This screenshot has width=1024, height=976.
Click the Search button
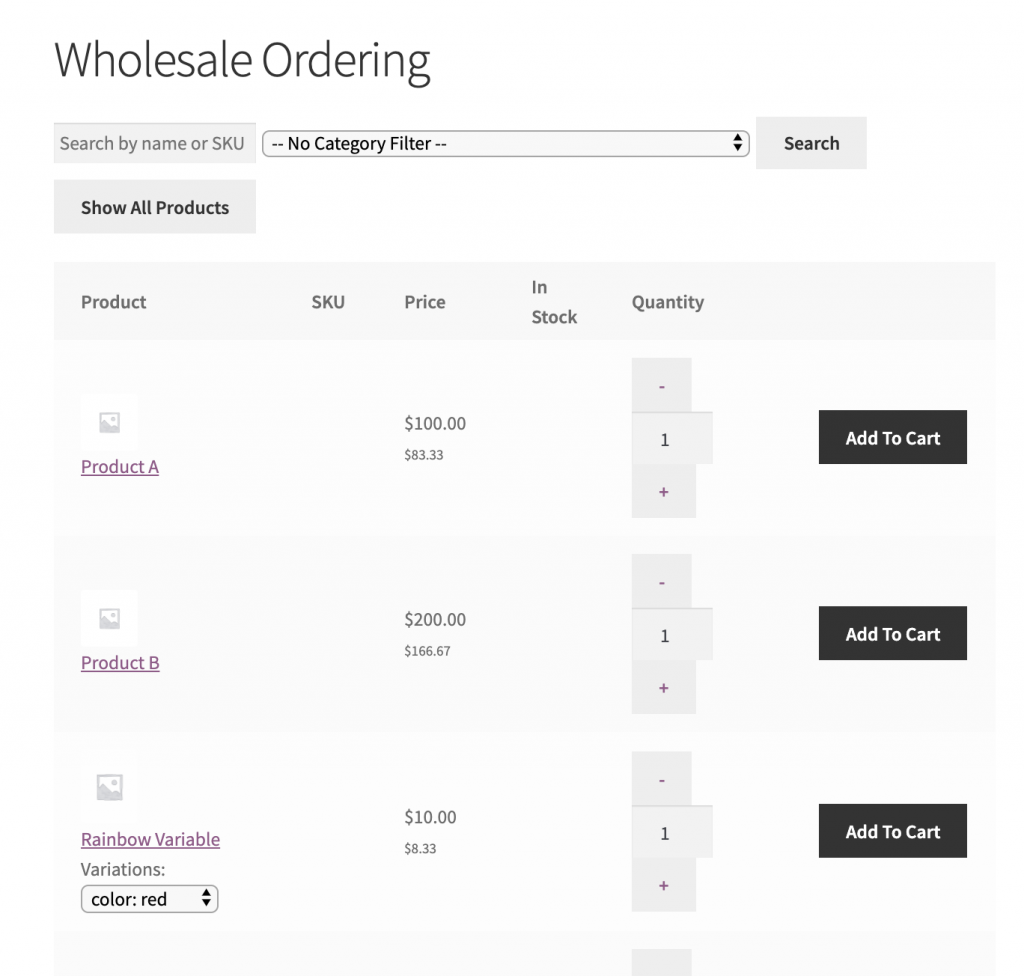[811, 143]
